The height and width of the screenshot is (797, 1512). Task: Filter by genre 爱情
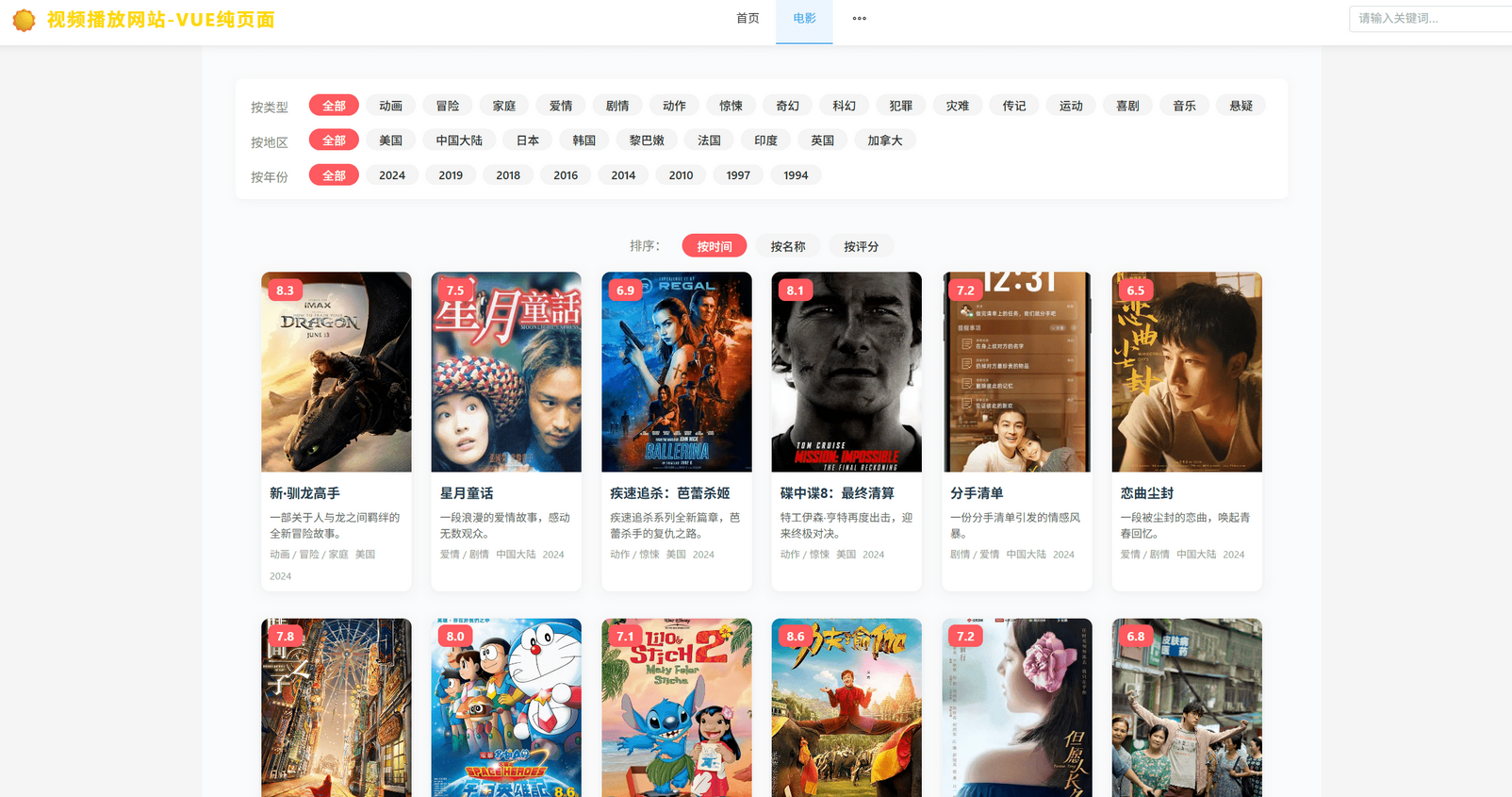point(561,106)
